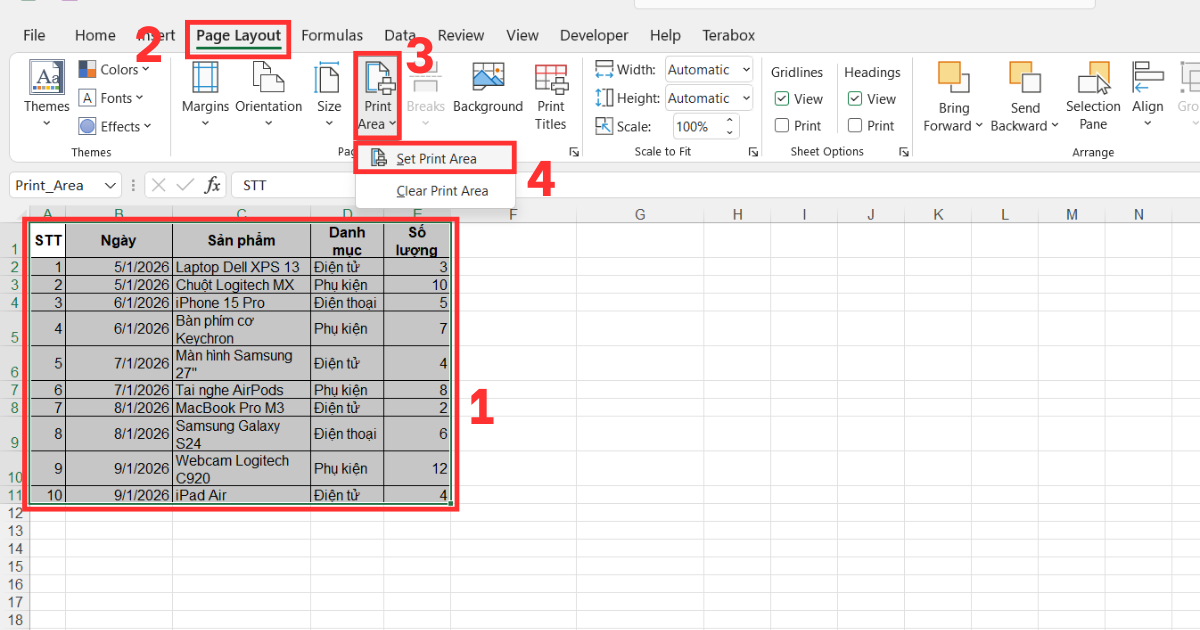Switch to the View tab

(x=522, y=35)
